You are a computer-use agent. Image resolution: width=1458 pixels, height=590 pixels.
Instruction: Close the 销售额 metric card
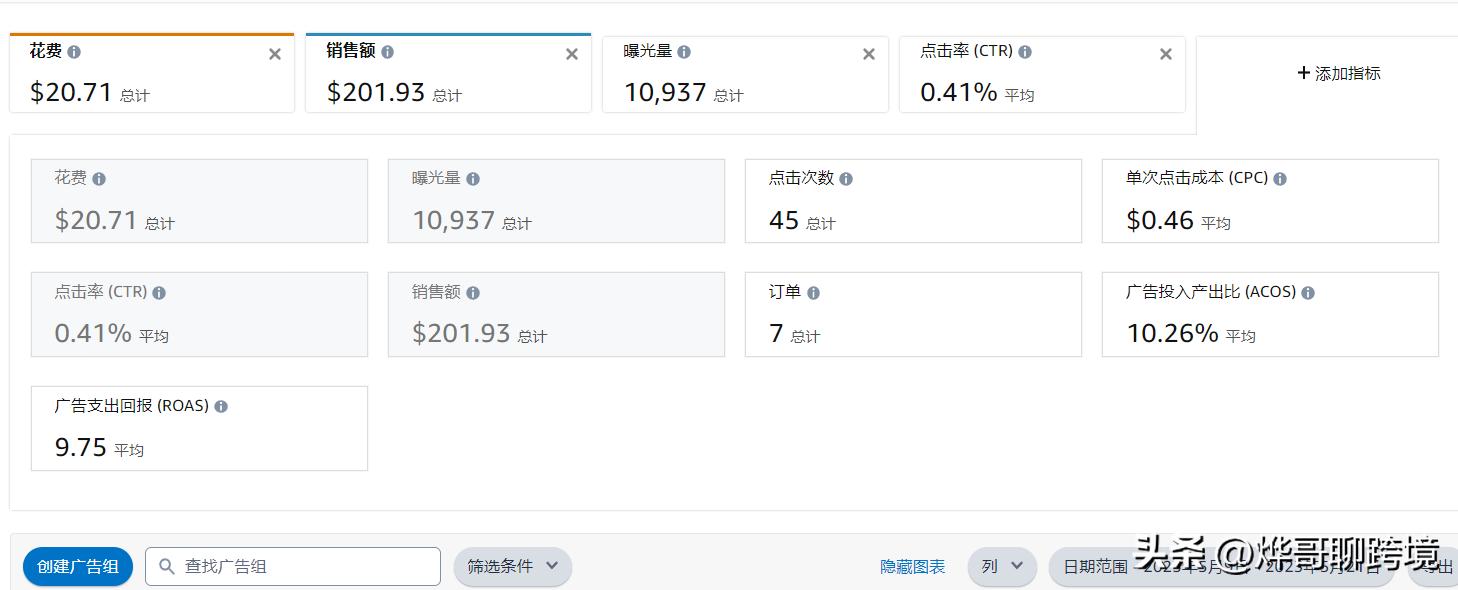[x=571, y=54]
